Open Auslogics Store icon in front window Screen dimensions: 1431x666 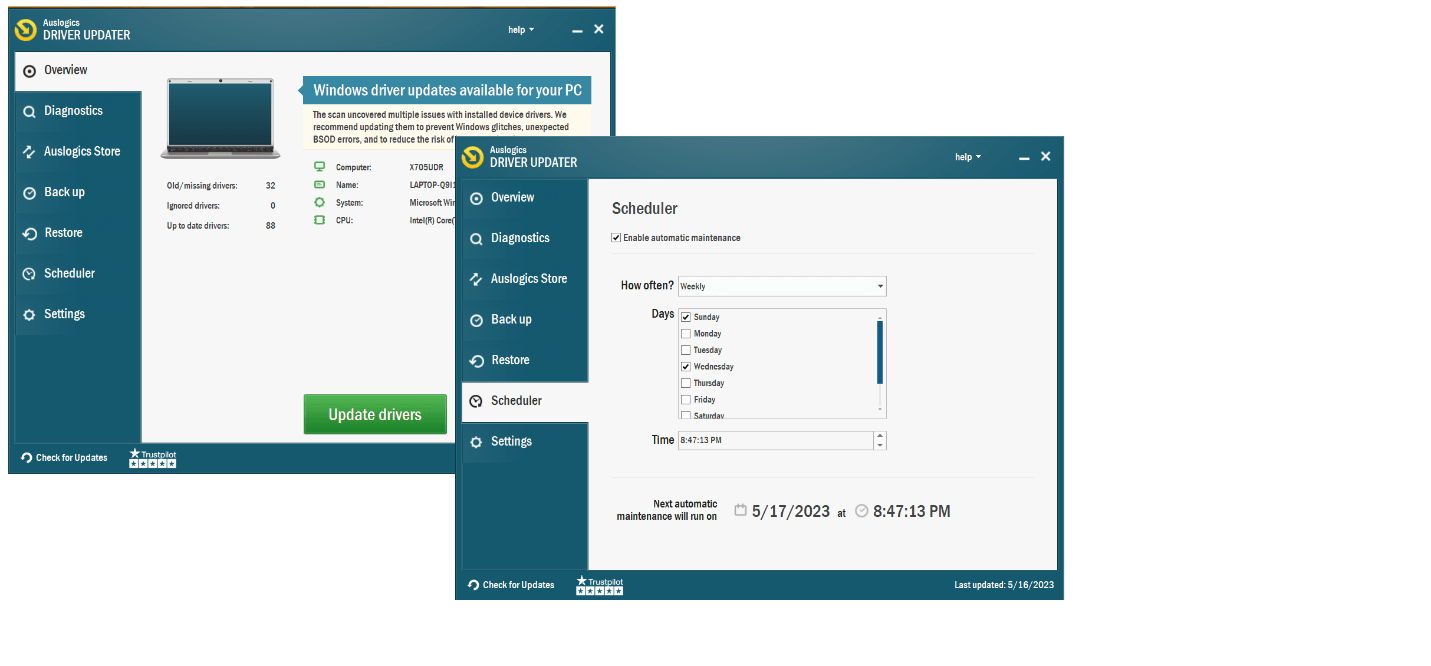[x=477, y=279]
